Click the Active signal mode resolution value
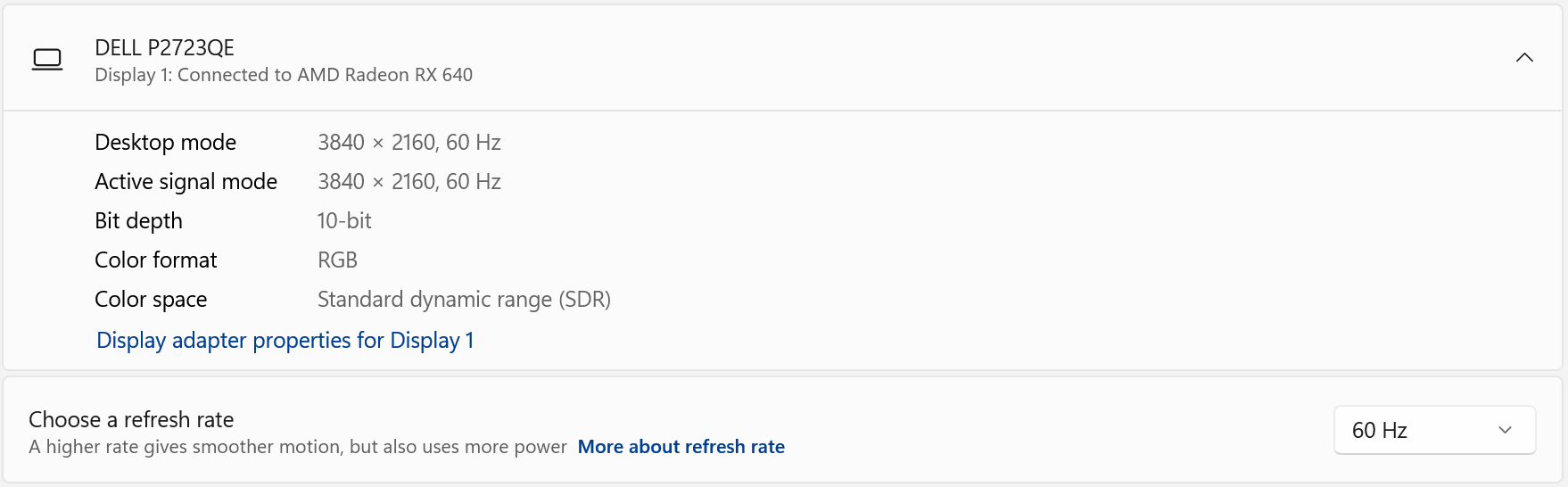Screen dimensions: 1568x487 (409, 182)
